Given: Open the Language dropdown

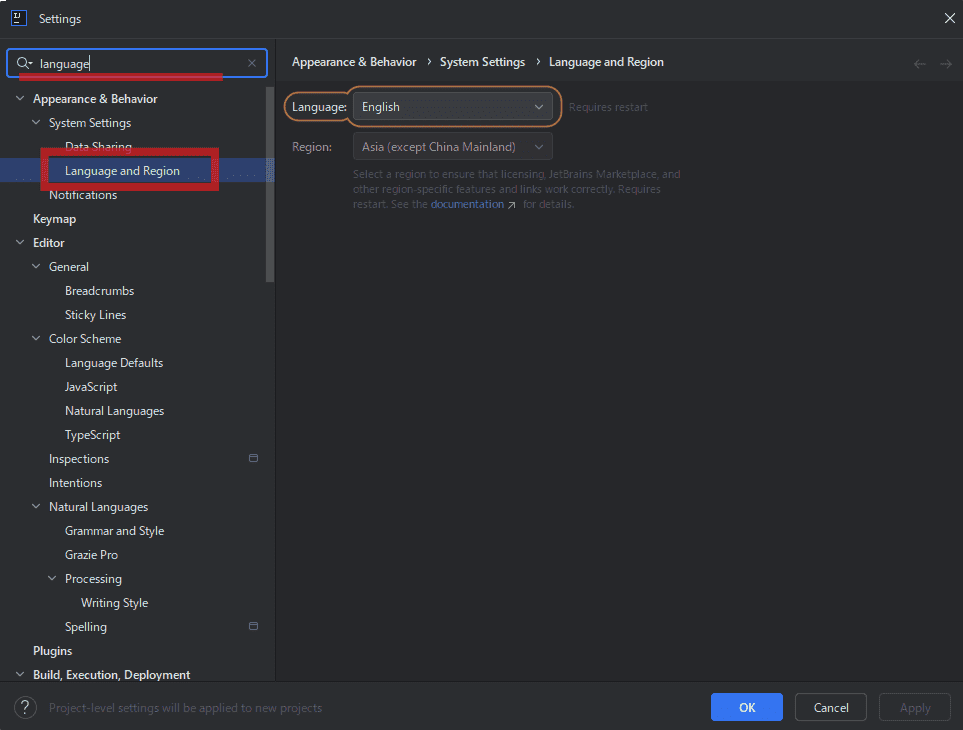Looking at the screenshot, I should pyautogui.click(x=452, y=107).
